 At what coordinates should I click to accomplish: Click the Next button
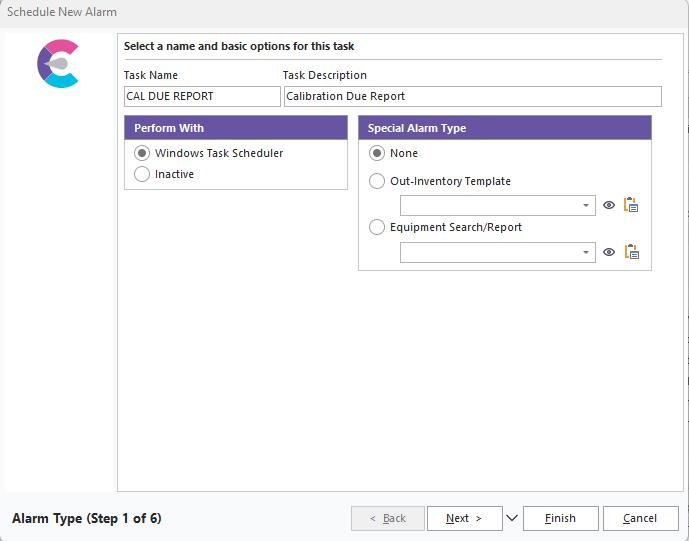[464, 518]
